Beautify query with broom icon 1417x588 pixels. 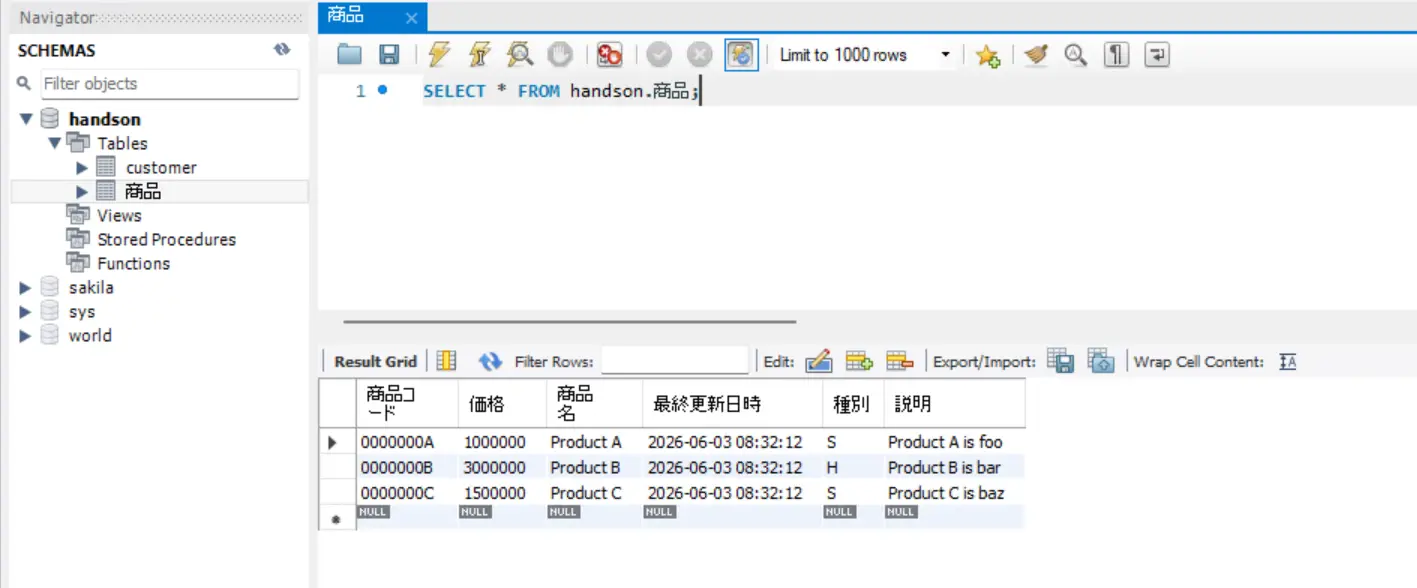point(1035,55)
